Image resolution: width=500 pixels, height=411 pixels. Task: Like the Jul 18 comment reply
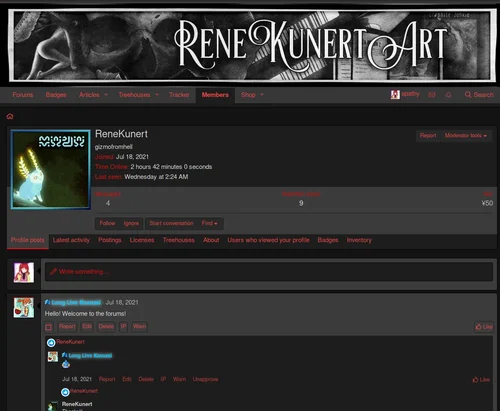pyautogui.click(x=481, y=379)
